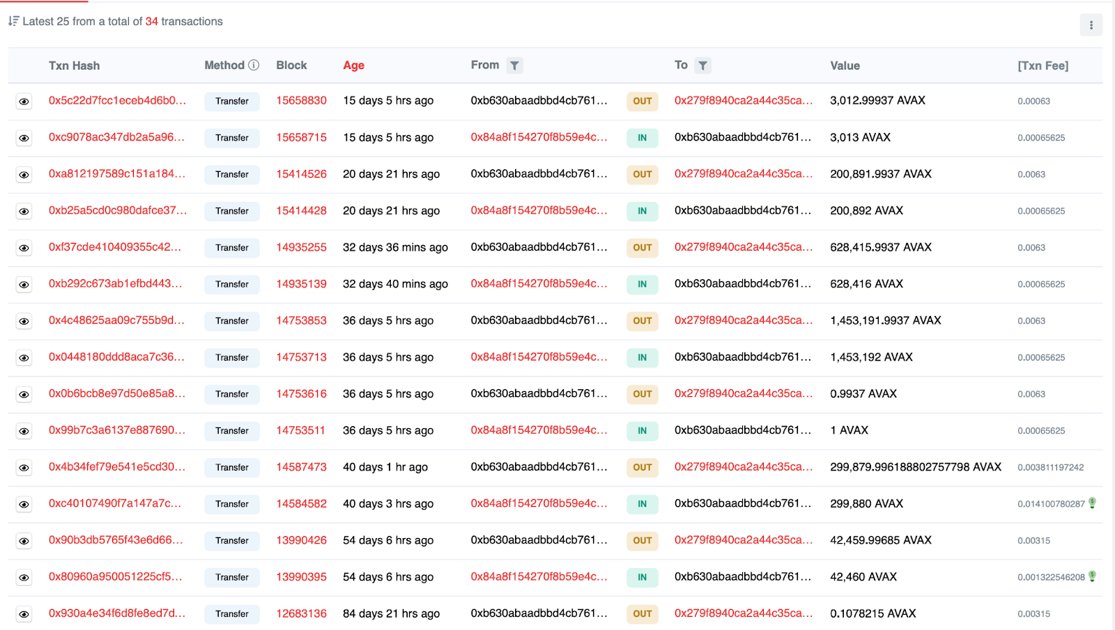This screenshot has height=630, width=1115.
Task: Open the From column filter
Action: (514, 65)
